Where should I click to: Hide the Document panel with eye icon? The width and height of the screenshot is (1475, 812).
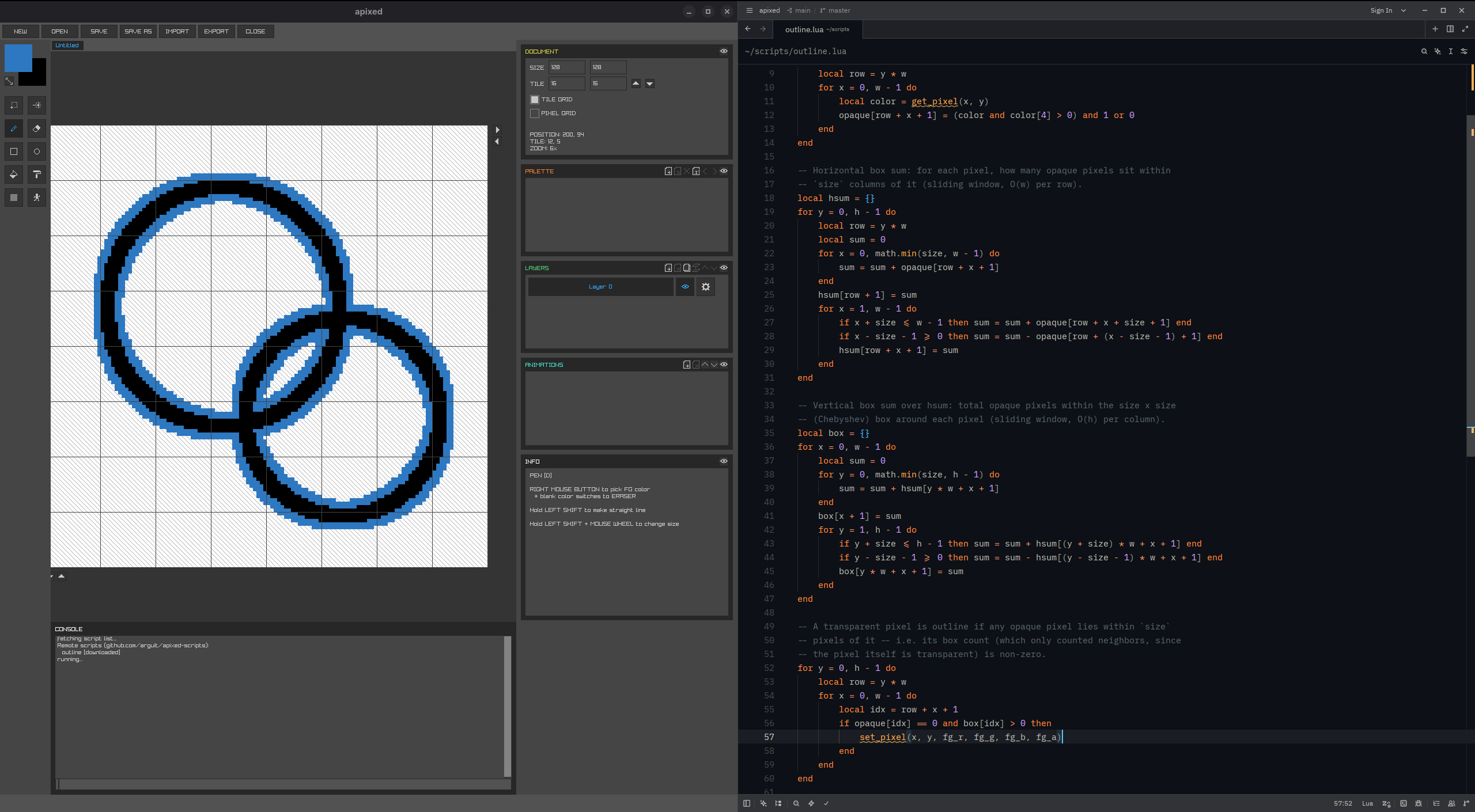724,51
